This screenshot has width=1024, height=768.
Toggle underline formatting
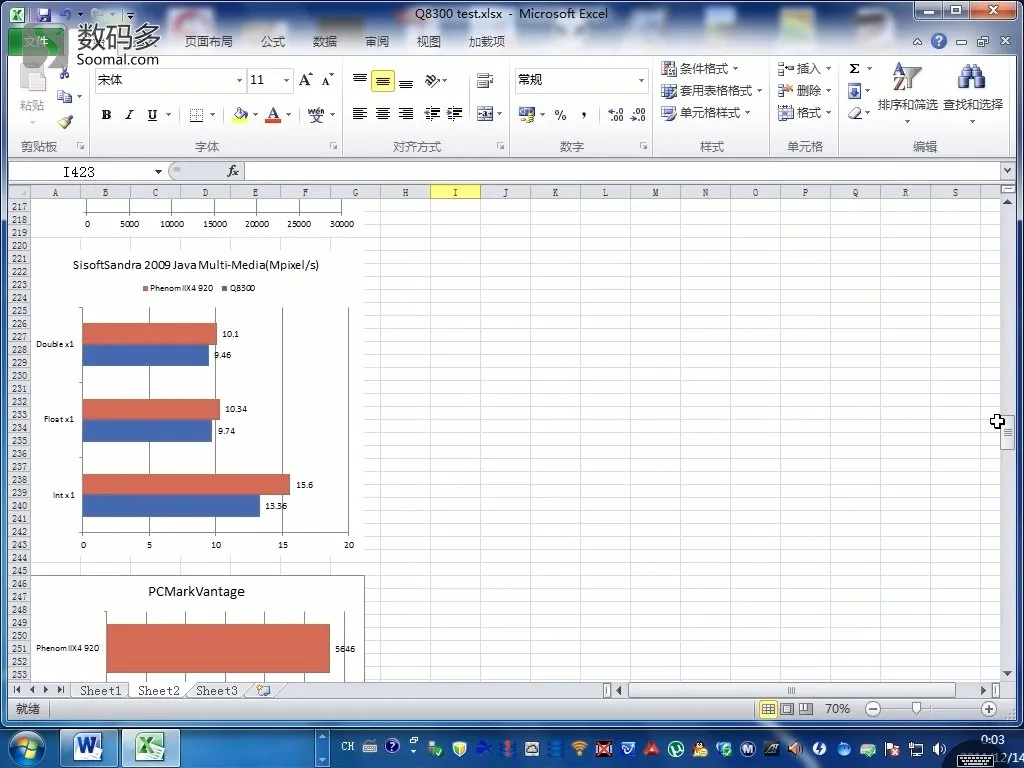click(152, 115)
